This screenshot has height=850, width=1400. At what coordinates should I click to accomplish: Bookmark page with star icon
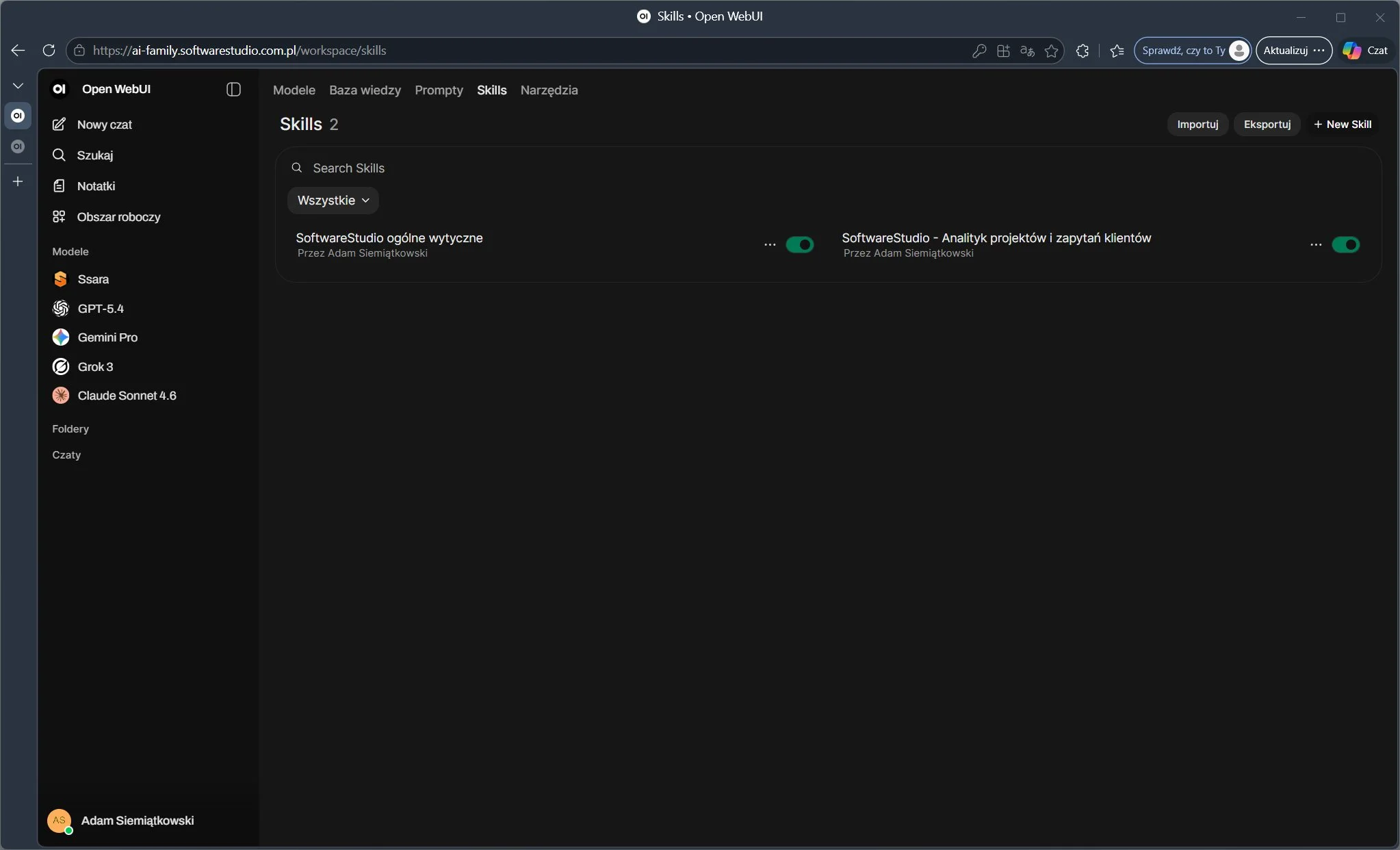click(1052, 51)
